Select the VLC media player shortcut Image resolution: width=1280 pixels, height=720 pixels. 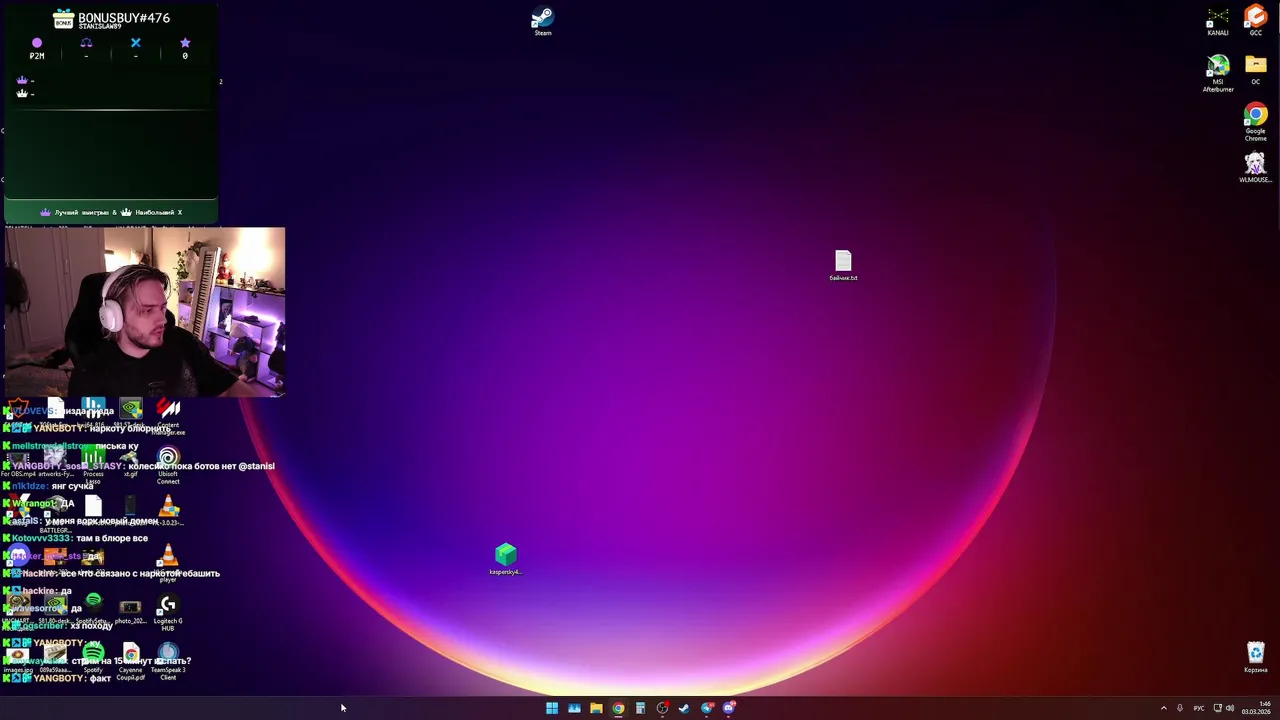coord(168,563)
